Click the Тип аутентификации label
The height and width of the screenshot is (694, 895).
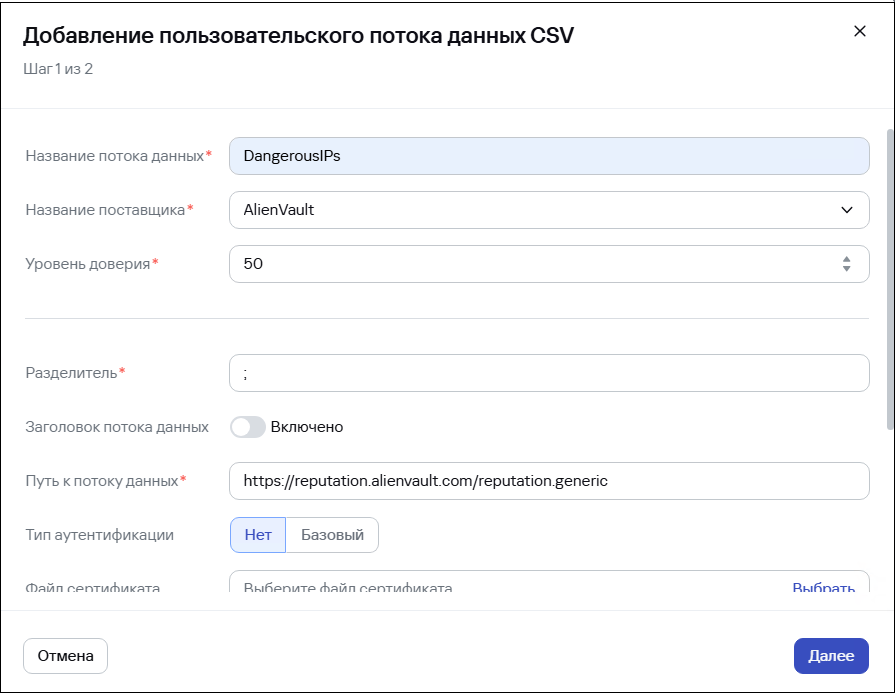coord(99,535)
